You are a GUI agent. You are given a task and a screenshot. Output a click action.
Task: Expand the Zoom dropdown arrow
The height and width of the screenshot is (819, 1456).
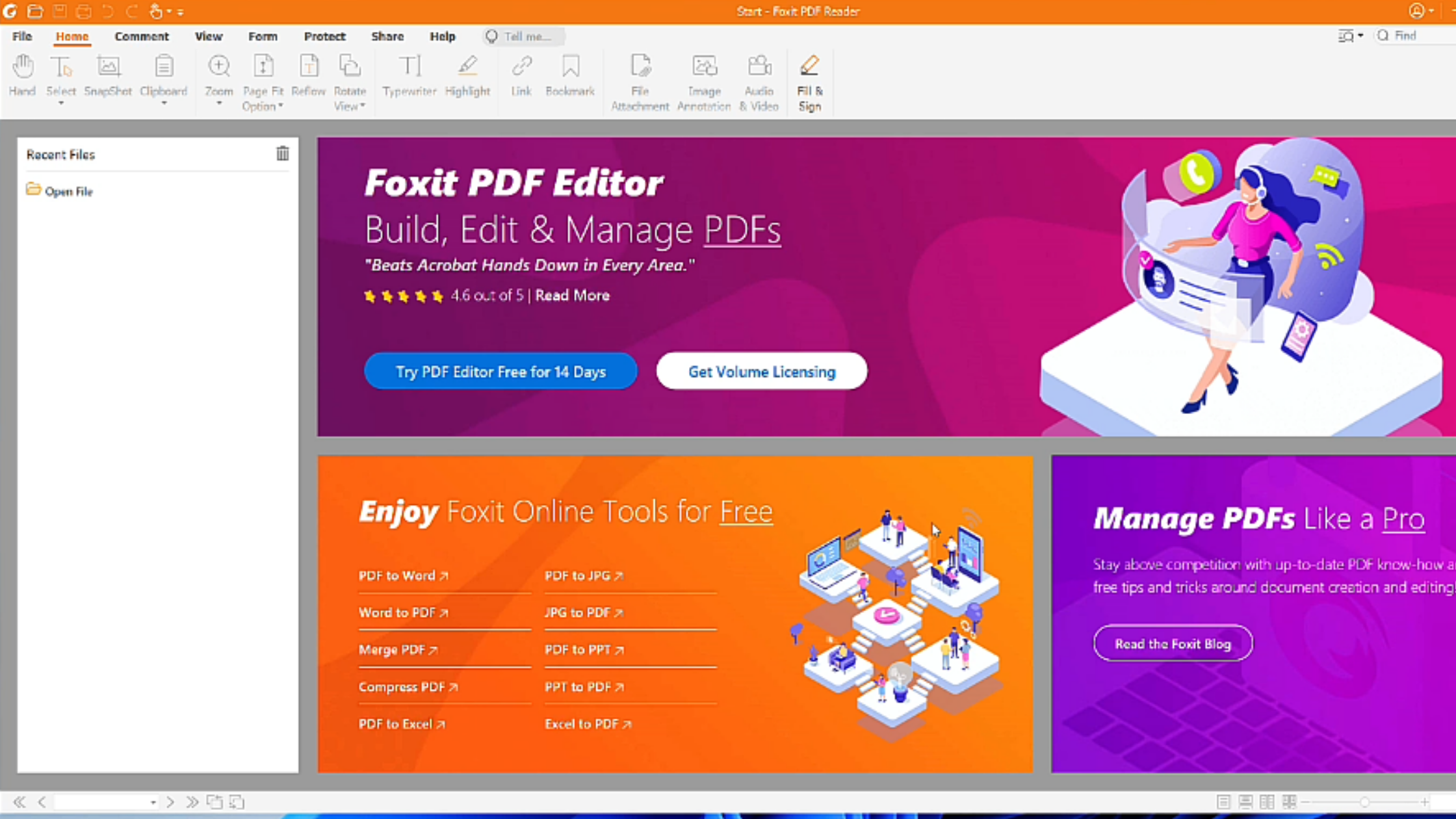tap(219, 103)
